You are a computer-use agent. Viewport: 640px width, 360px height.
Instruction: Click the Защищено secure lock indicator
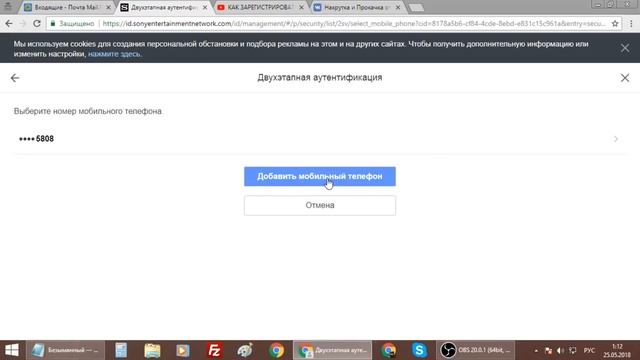(x=72, y=24)
